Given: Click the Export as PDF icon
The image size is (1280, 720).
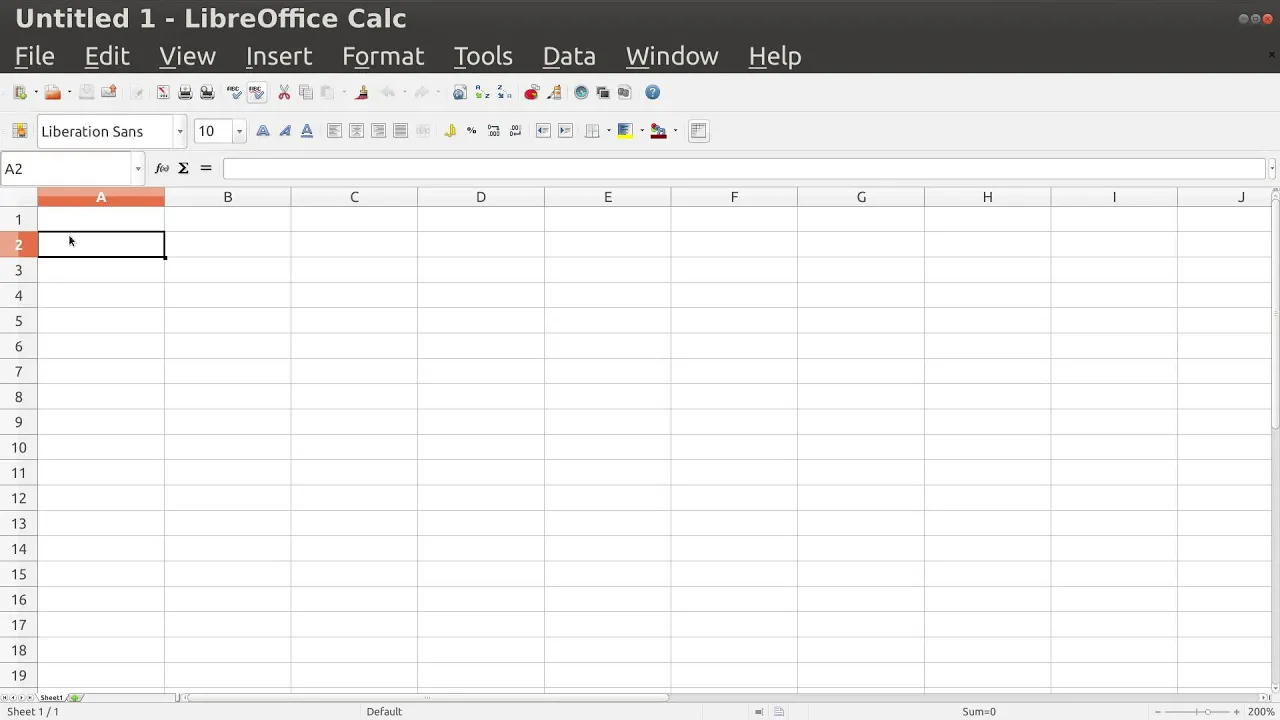Looking at the screenshot, I should coord(162,92).
